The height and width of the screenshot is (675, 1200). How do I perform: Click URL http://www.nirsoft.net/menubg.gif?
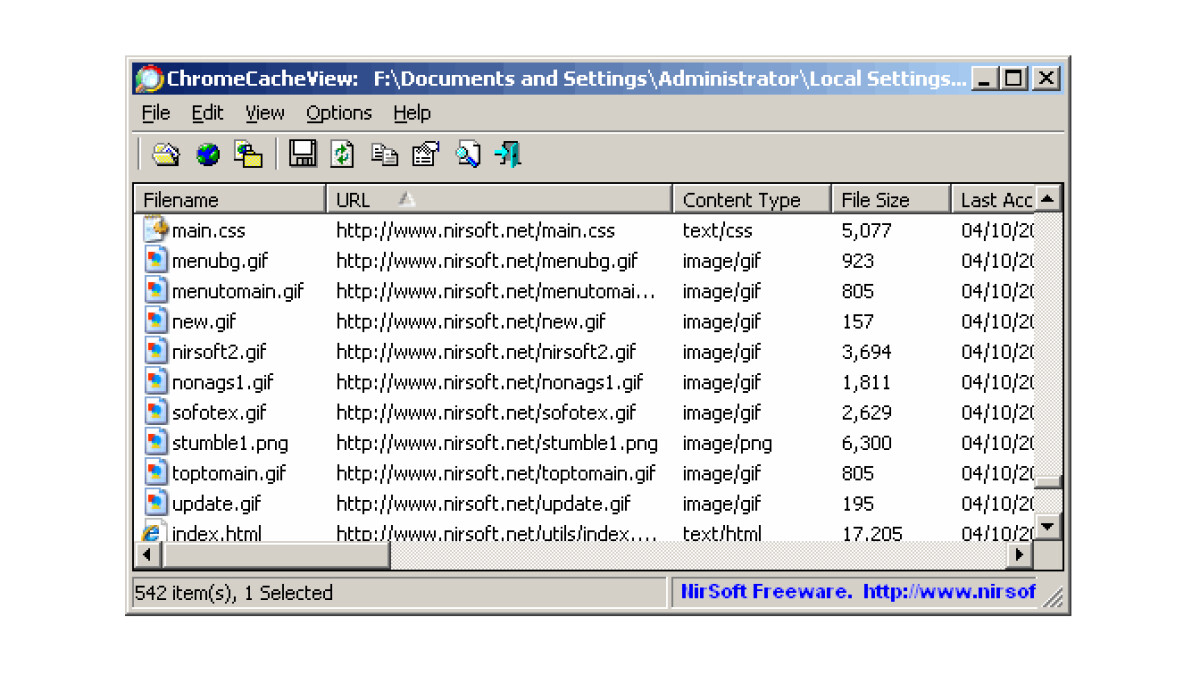point(487,261)
